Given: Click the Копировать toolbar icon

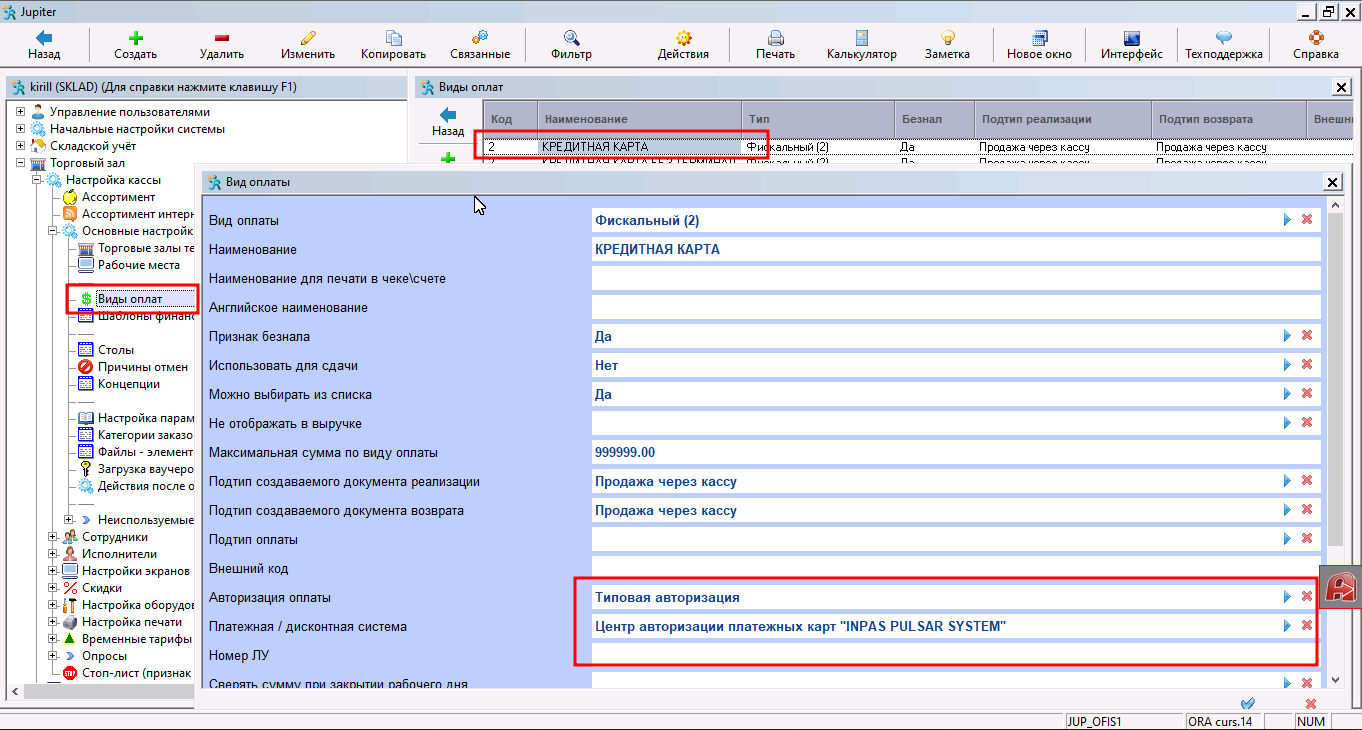Looking at the screenshot, I should coord(394,37).
